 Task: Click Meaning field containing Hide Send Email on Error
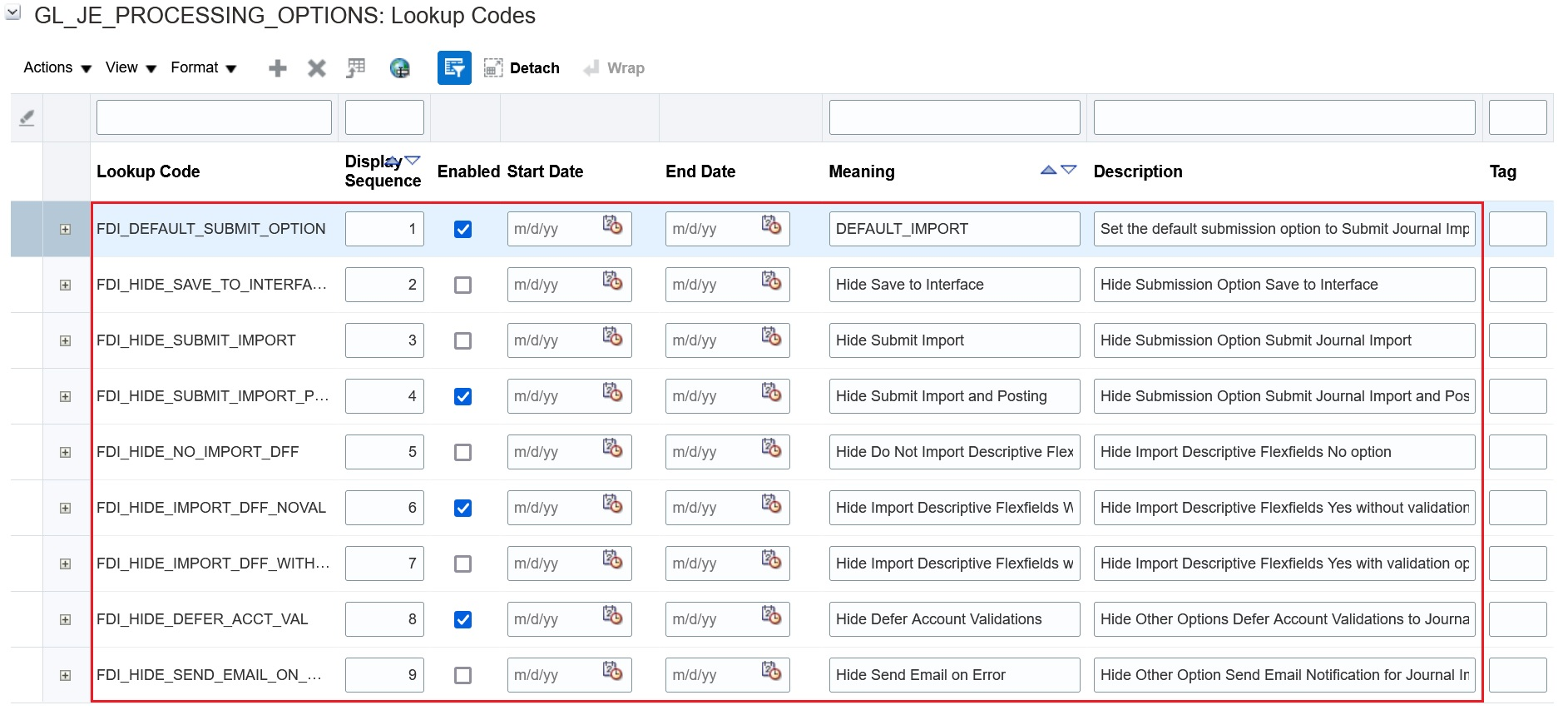(953, 675)
